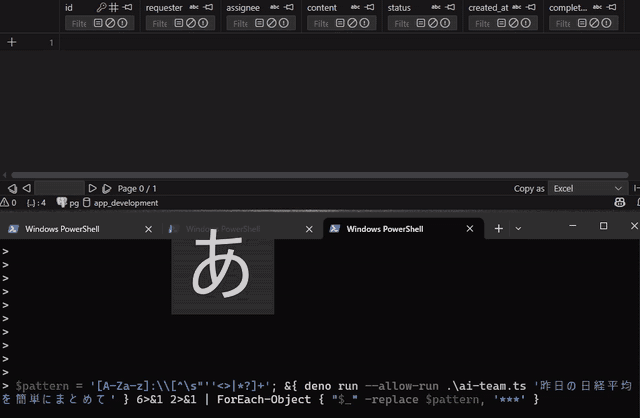This screenshot has width=640, height=418.
Task: Jump to the last results page
Action: point(107,188)
